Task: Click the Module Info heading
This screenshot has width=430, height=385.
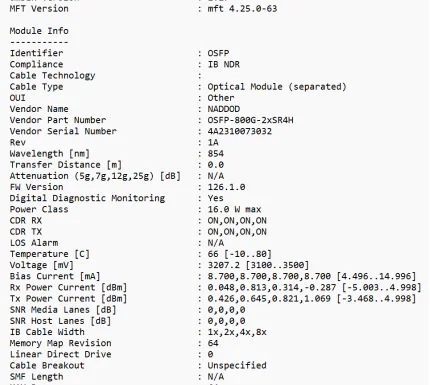Action: (x=39, y=31)
